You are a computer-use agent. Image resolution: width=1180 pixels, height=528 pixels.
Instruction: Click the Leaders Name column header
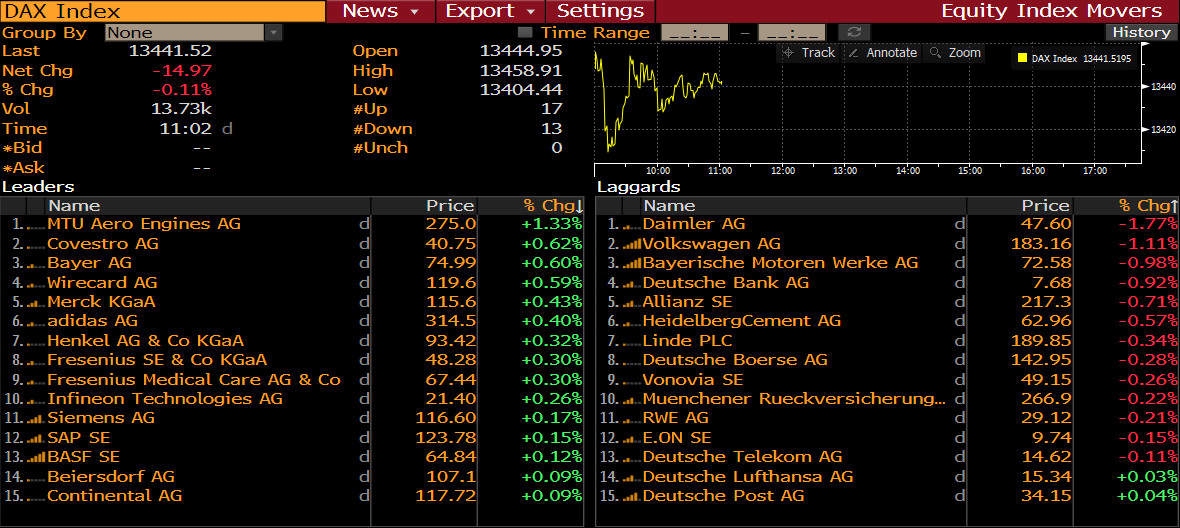(209, 205)
